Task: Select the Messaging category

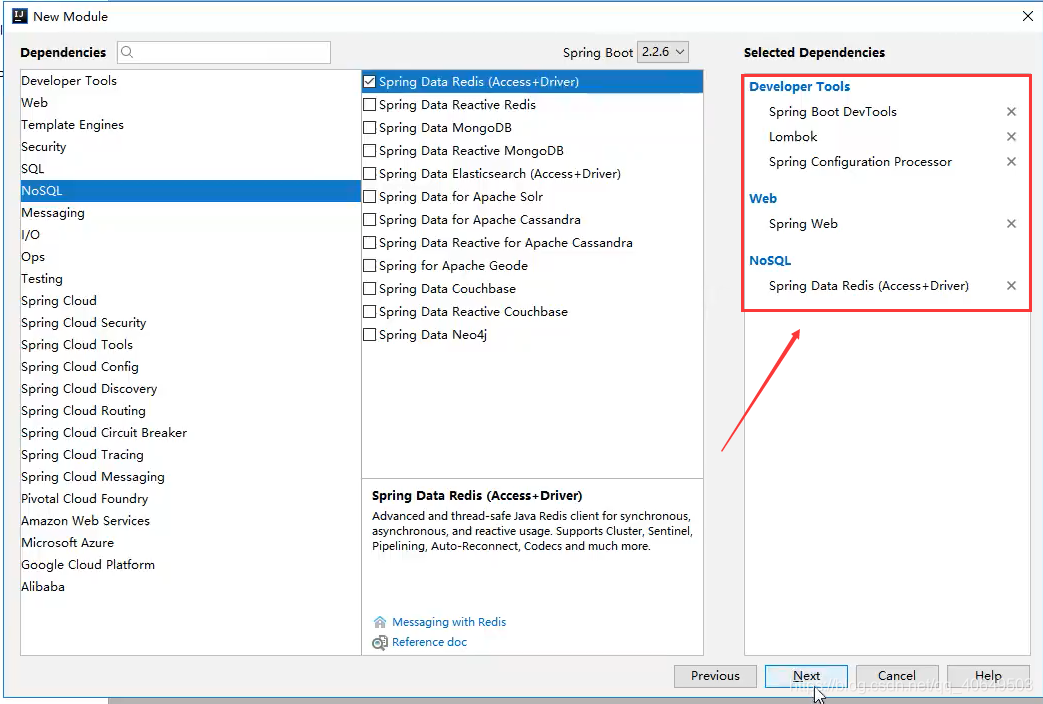Action: point(190,212)
